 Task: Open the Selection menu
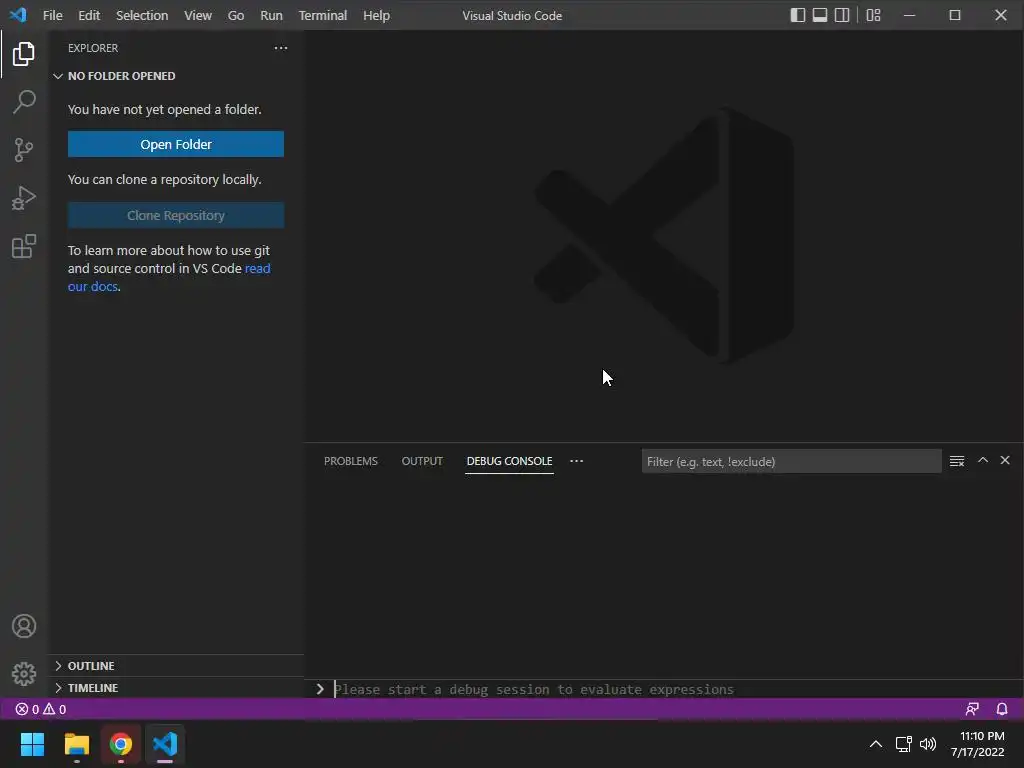[x=142, y=15]
